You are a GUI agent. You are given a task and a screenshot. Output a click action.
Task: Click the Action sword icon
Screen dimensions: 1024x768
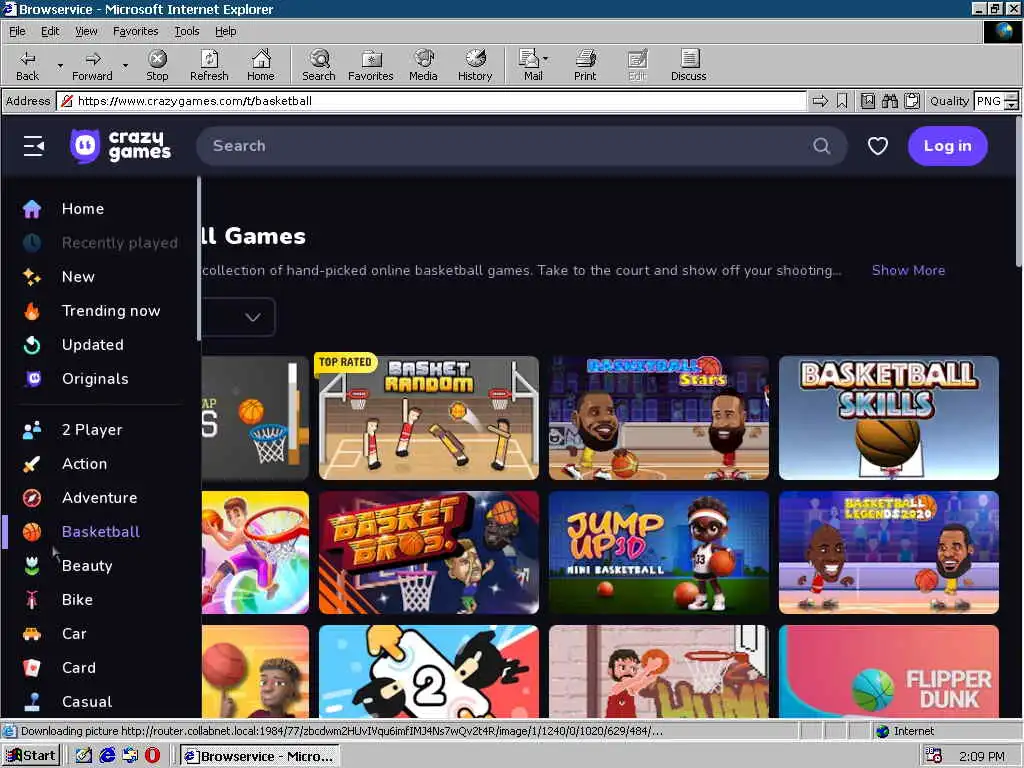click(x=32, y=464)
